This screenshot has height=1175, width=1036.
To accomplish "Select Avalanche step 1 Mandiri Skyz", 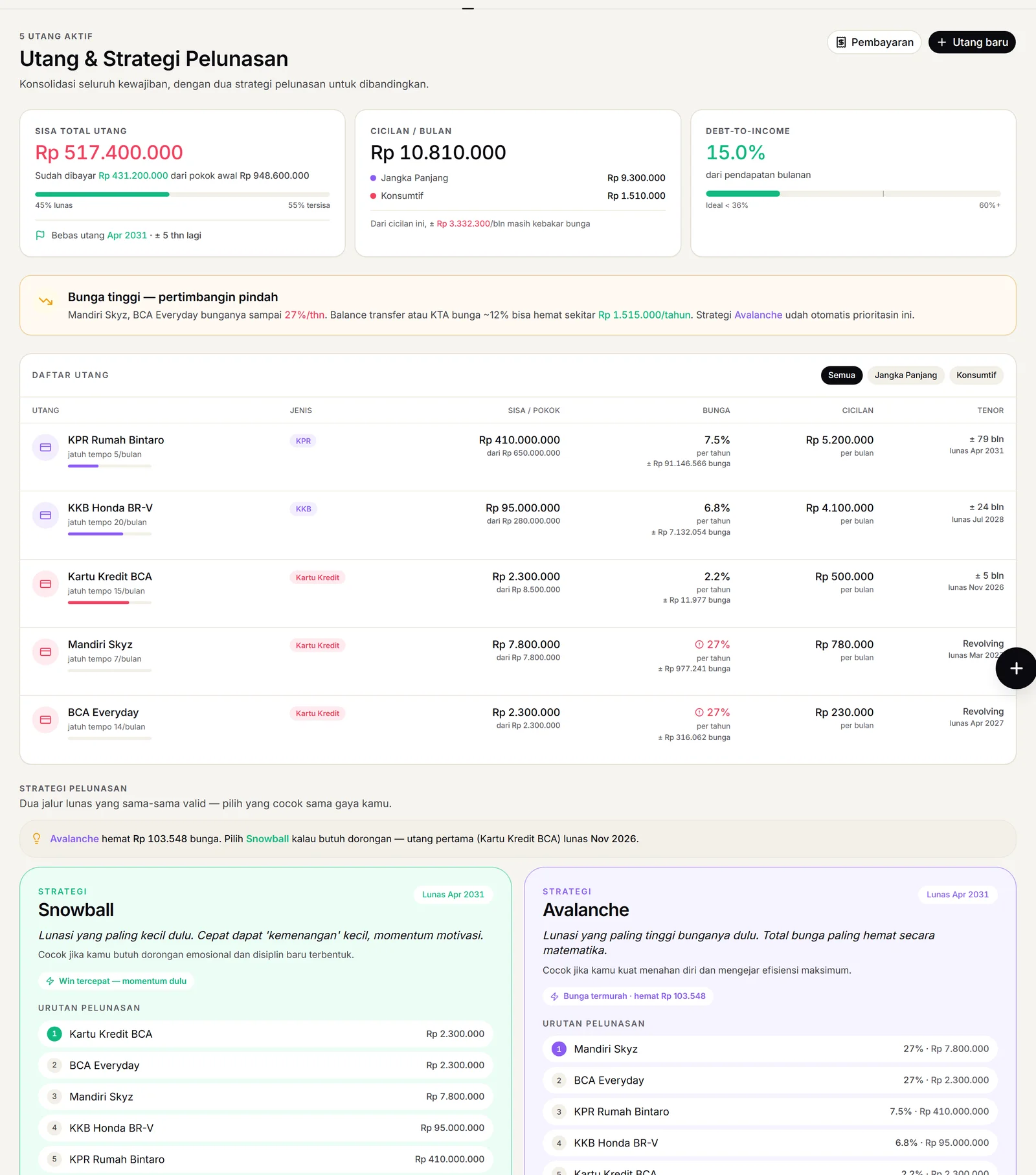I will (x=770, y=1049).
